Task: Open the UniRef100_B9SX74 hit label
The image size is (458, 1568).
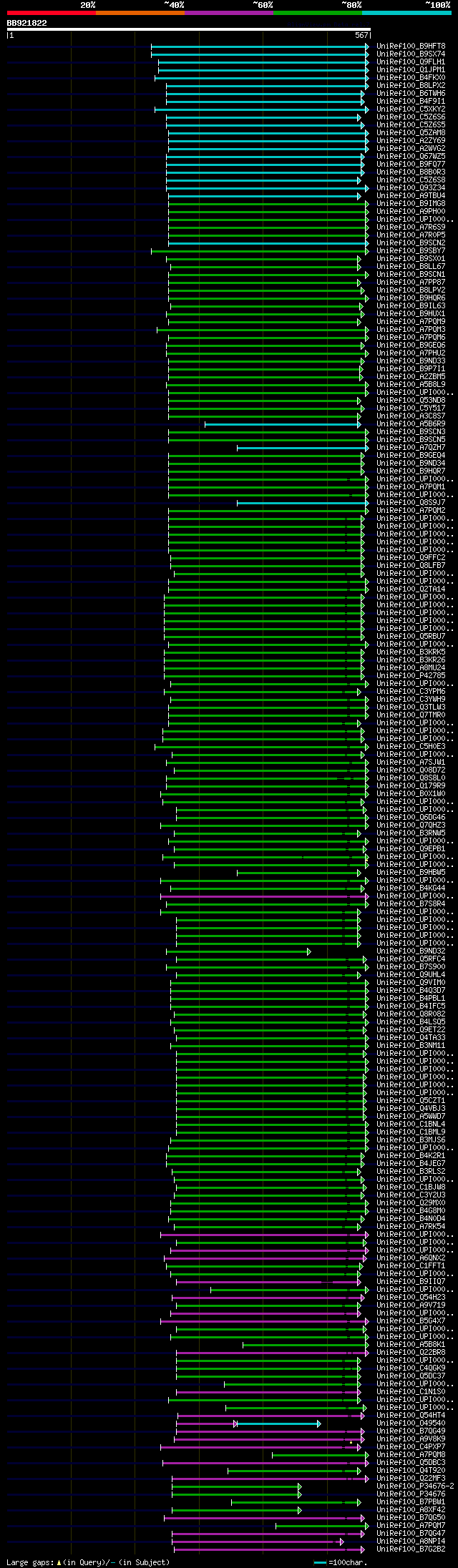Action: click(411, 54)
